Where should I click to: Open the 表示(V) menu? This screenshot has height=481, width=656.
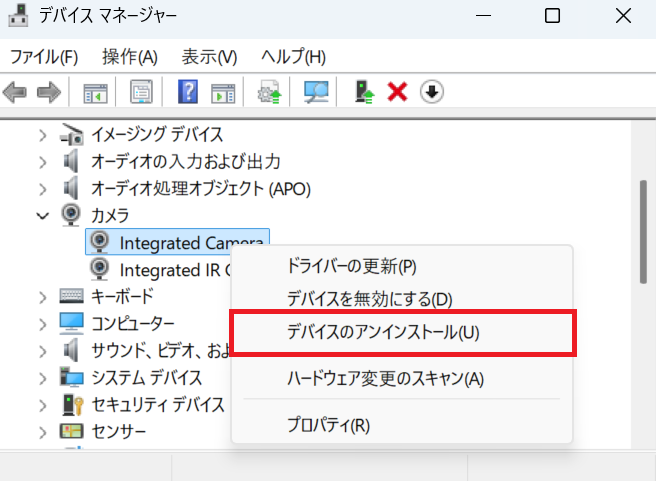(209, 56)
